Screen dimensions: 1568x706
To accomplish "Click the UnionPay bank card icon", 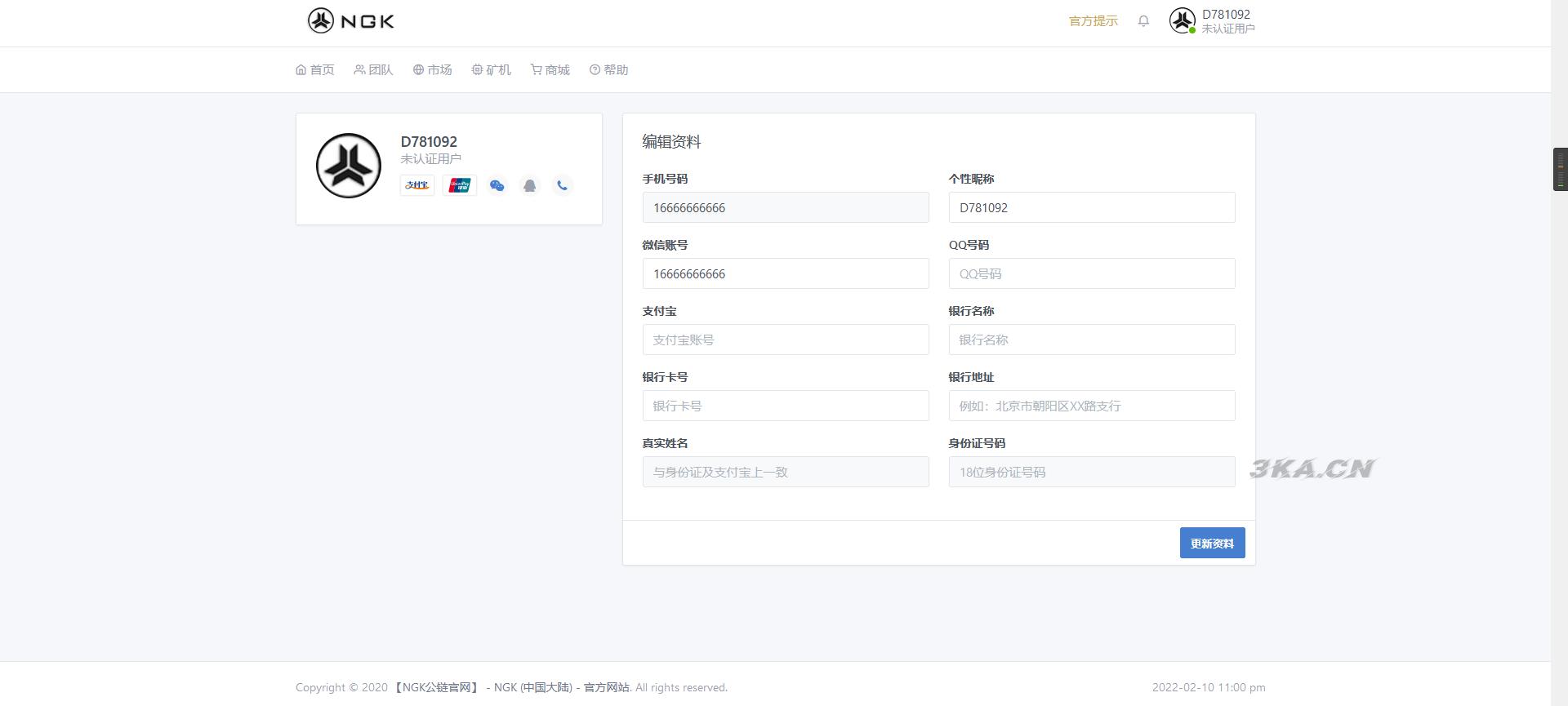I will pyautogui.click(x=460, y=185).
